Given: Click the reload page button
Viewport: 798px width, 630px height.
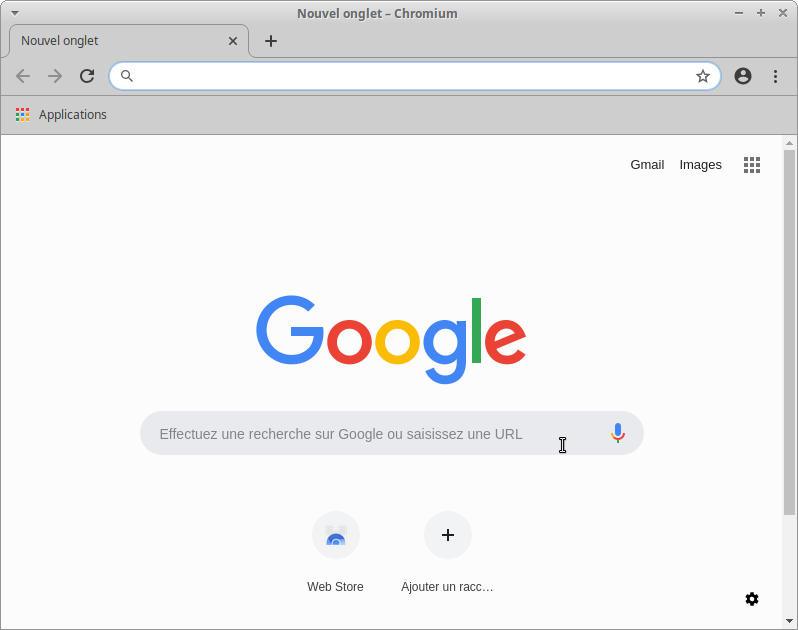Looking at the screenshot, I should click(87, 76).
